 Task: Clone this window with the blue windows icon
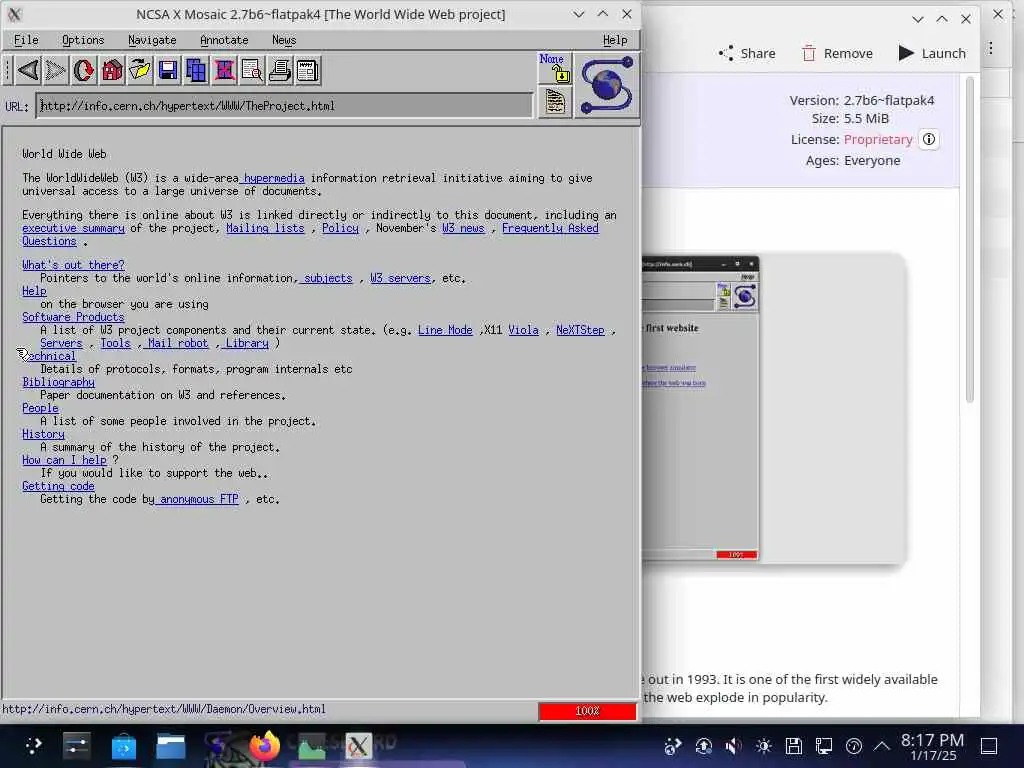(x=196, y=70)
